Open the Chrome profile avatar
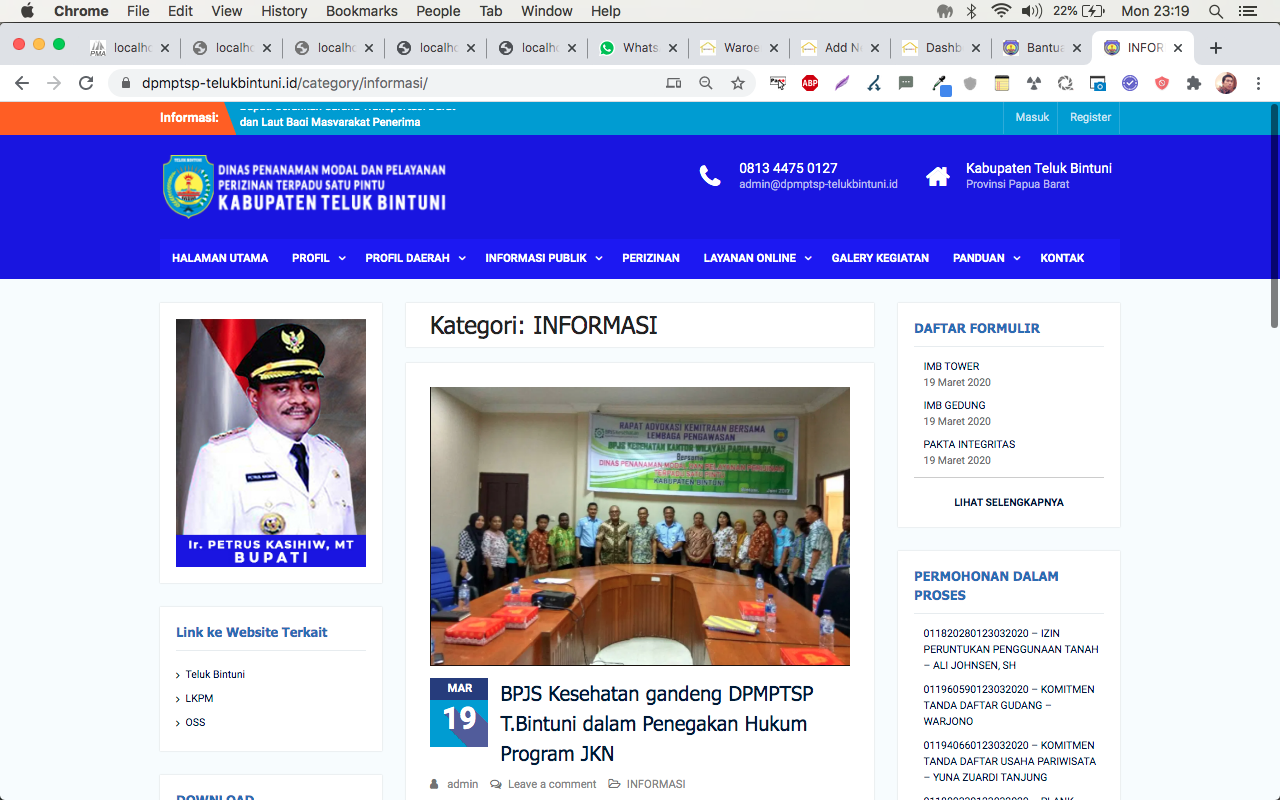Image resolution: width=1280 pixels, height=800 pixels. [1226, 84]
